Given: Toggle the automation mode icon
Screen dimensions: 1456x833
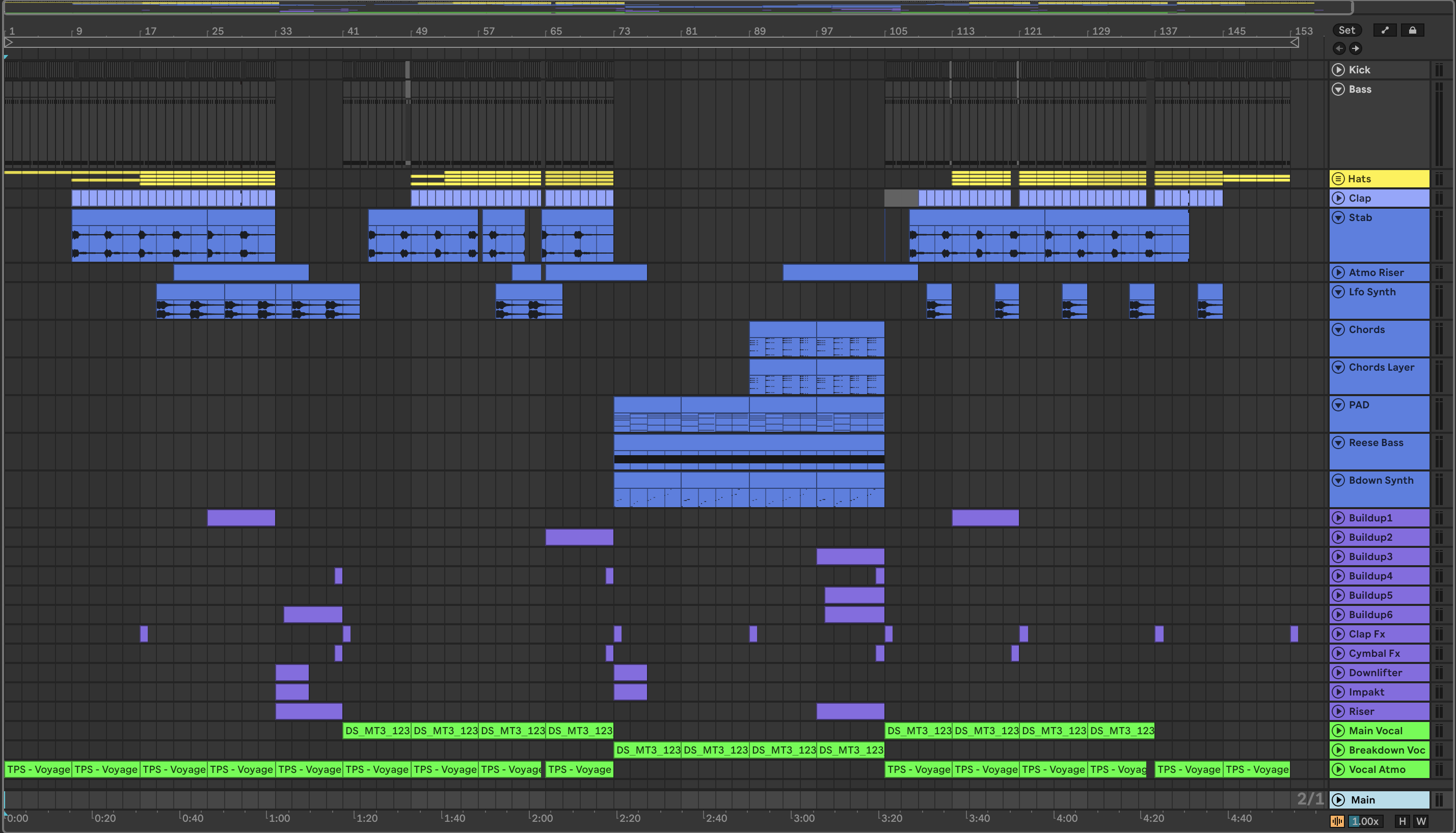Looking at the screenshot, I should coord(1385,31).
